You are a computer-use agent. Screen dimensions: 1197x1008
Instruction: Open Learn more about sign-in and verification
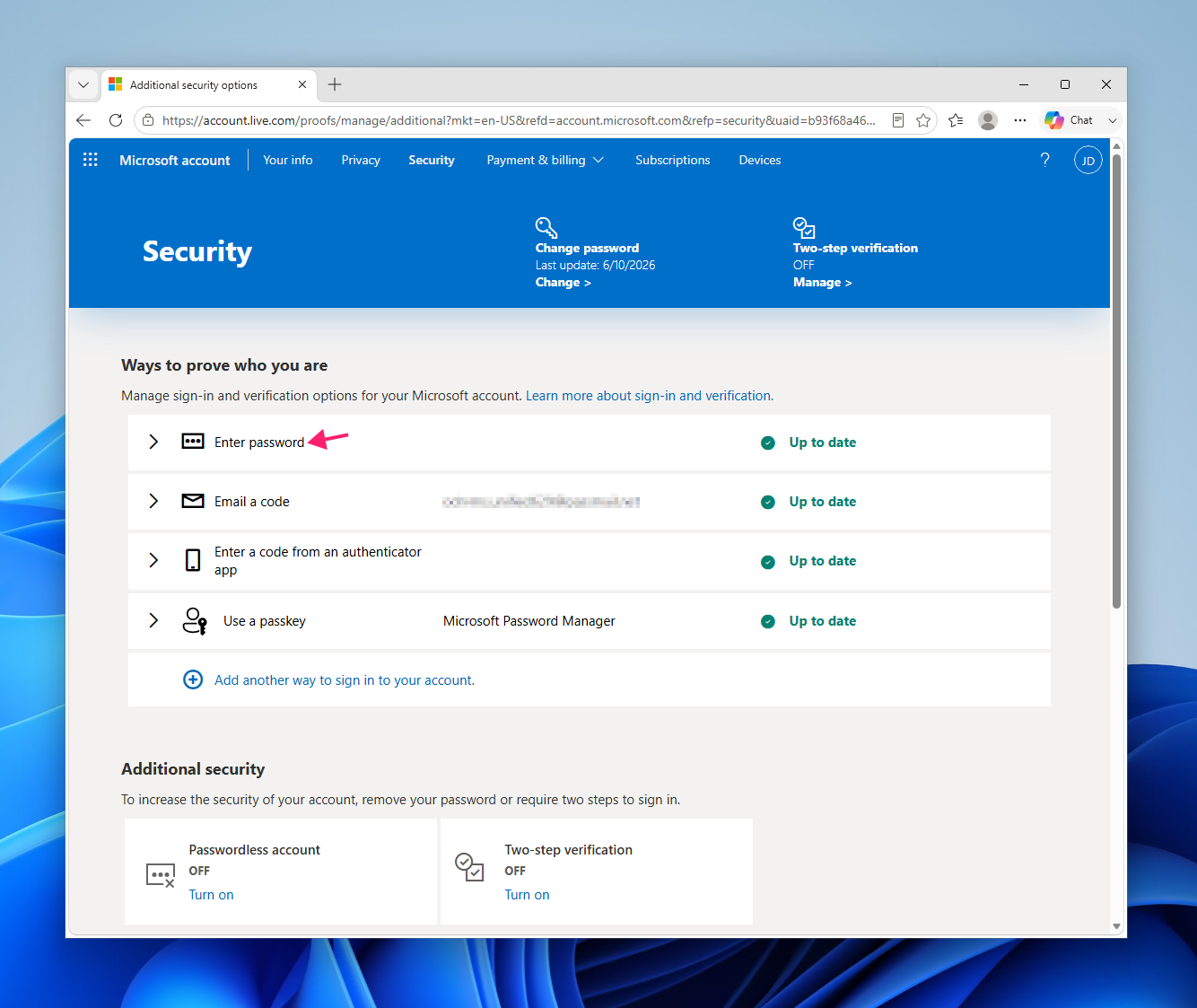(x=648, y=395)
